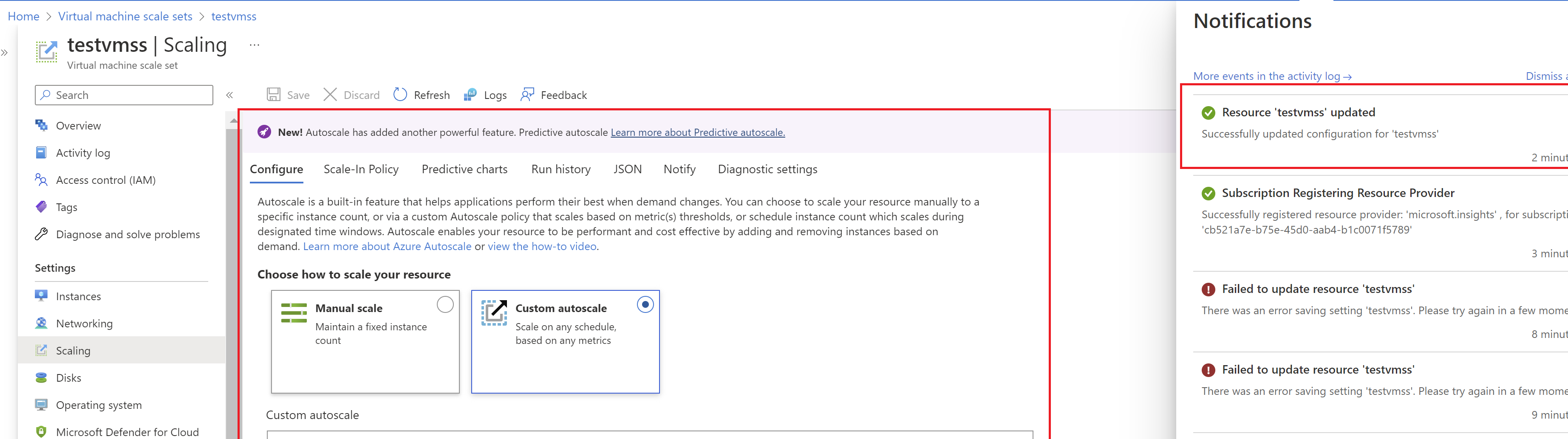Open Virtual machine scale sets breadcrumb
Image resolution: width=1568 pixels, height=439 pixels.
click(x=125, y=17)
